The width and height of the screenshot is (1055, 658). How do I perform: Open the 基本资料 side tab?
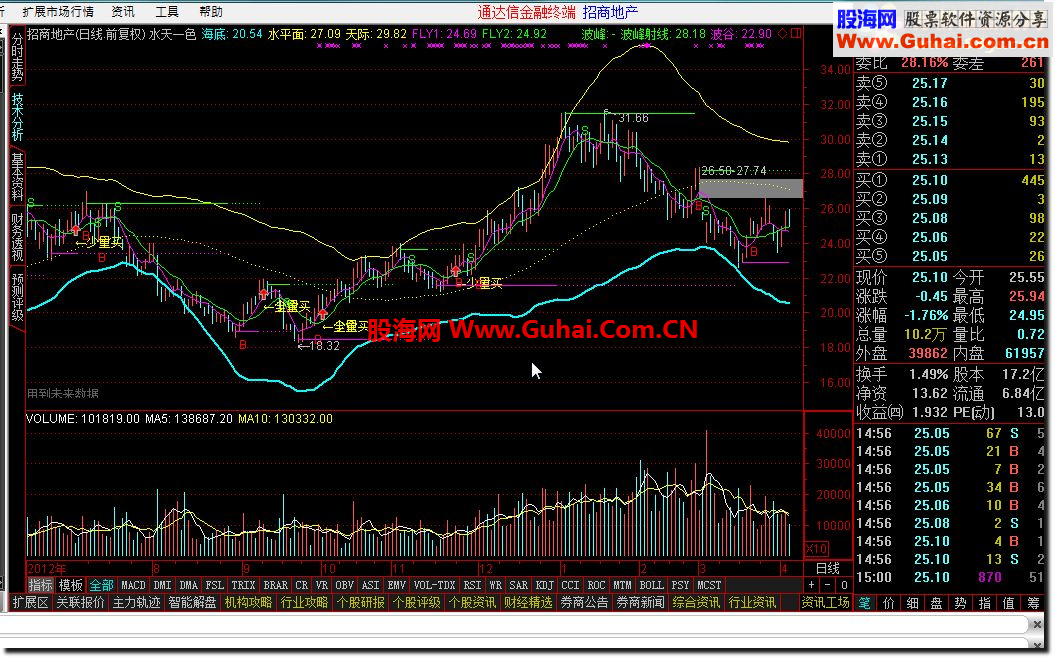[x=17, y=178]
